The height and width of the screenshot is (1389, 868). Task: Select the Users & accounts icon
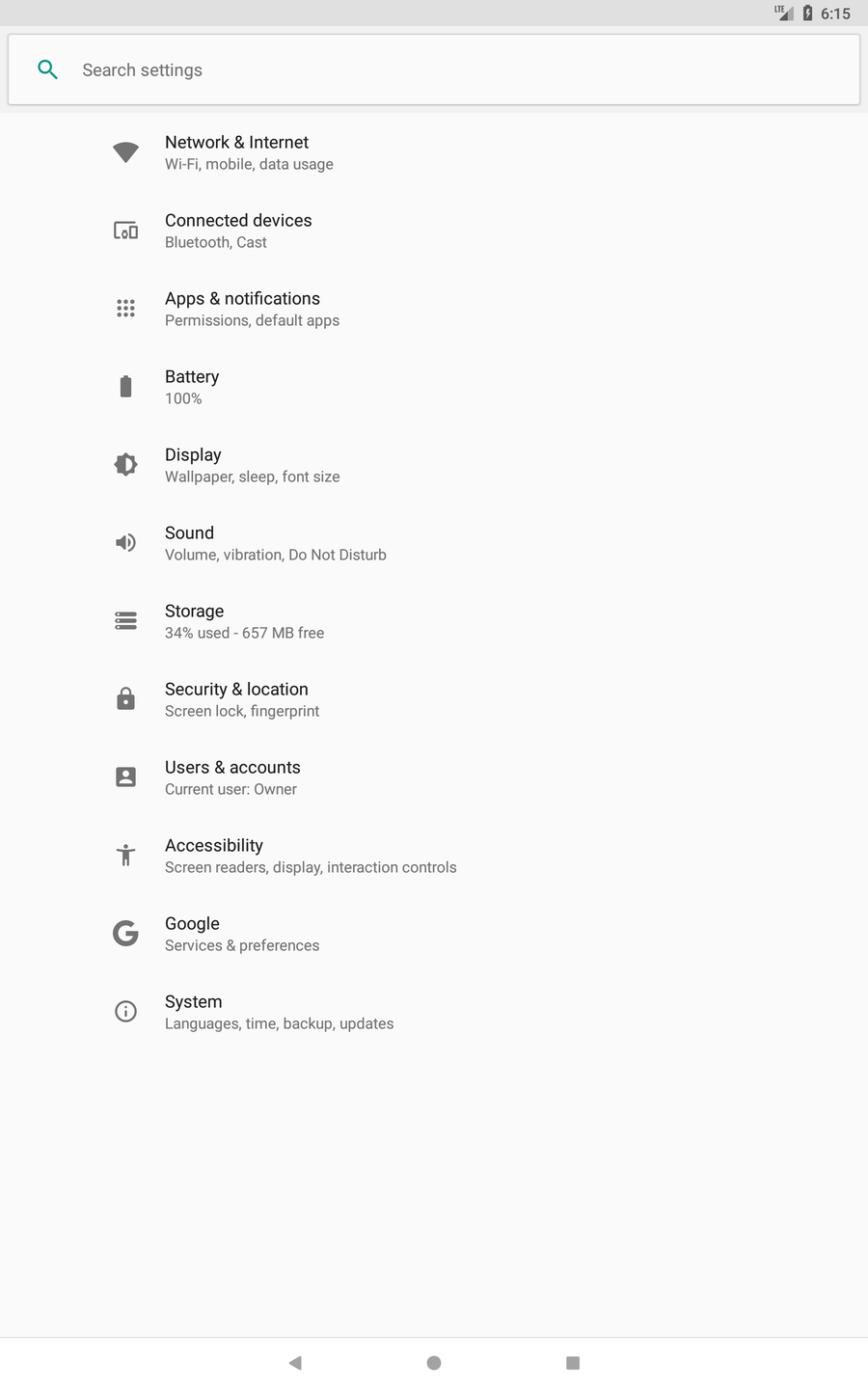pyautogui.click(x=125, y=776)
